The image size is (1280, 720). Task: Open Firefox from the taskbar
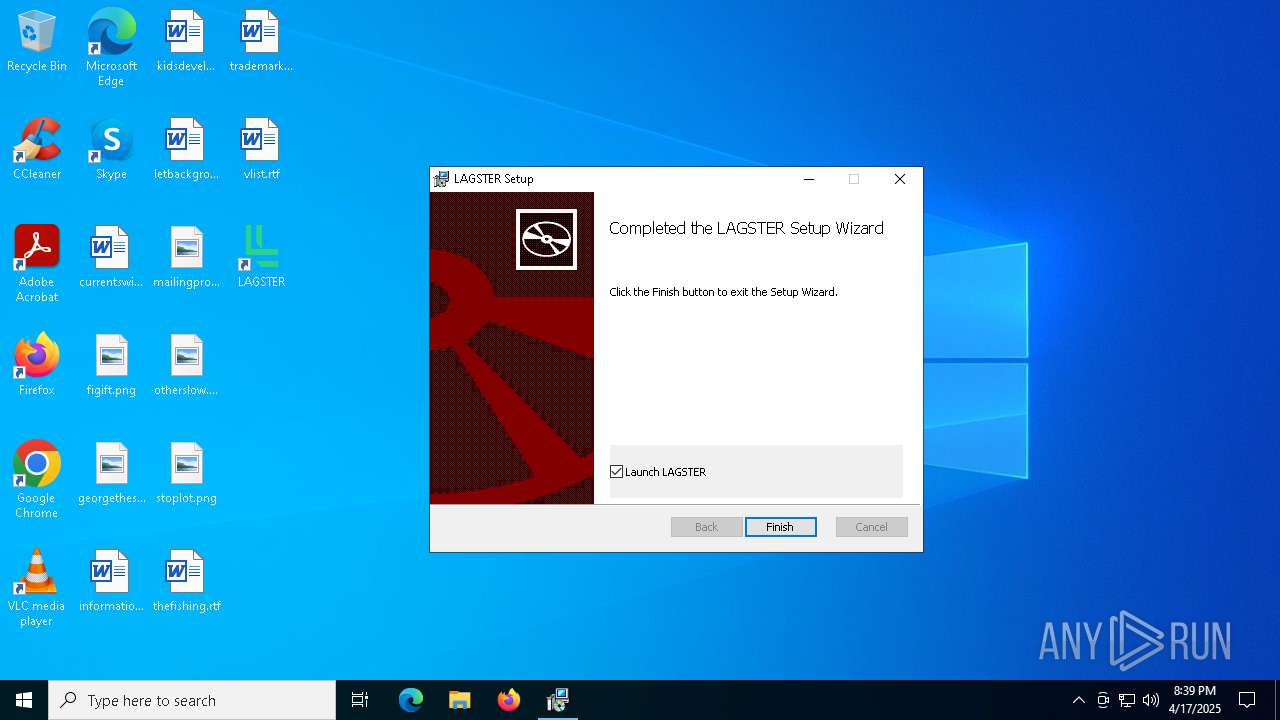point(508,700)
